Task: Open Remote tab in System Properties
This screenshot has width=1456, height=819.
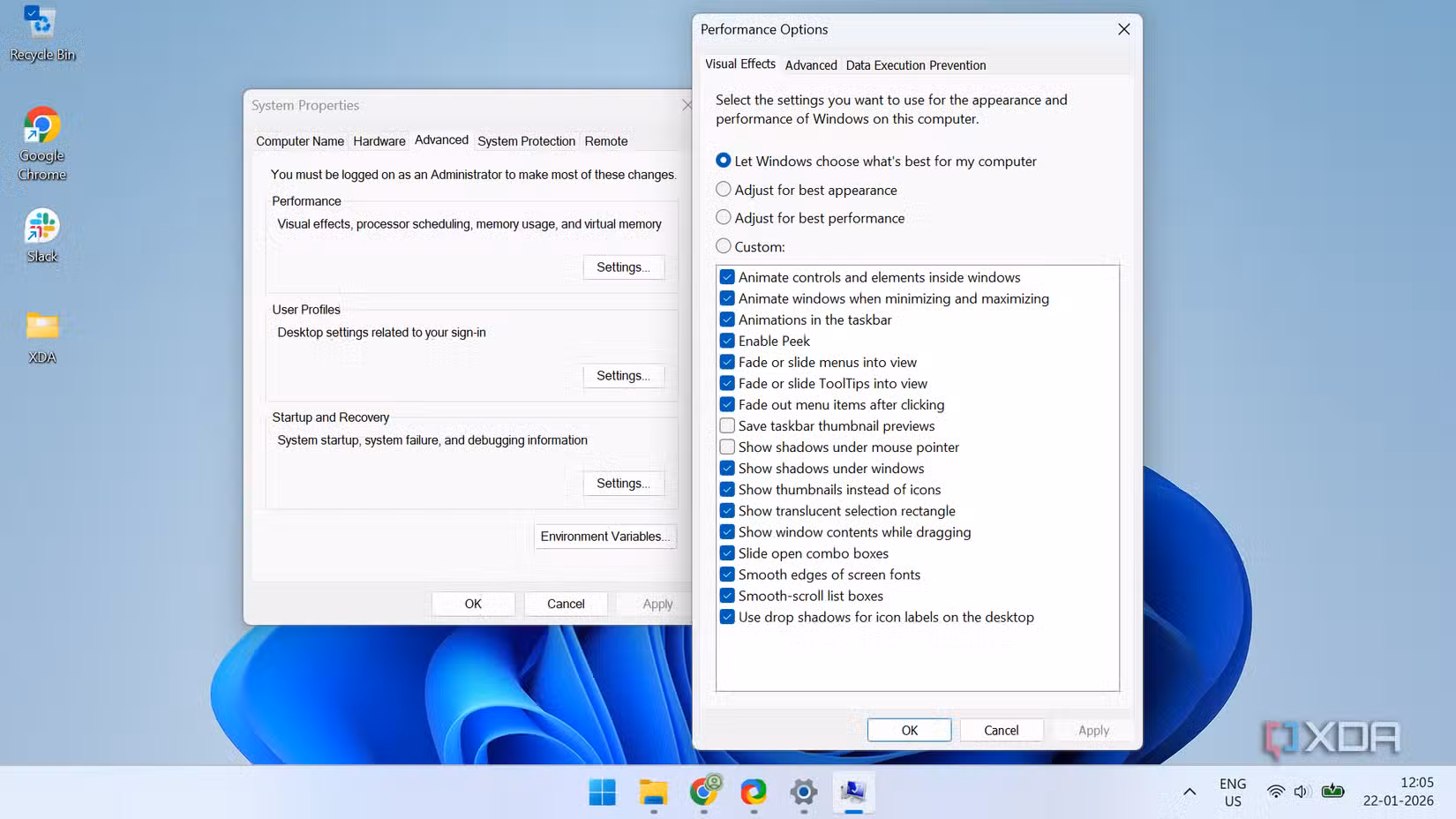Action: [x=606, y=141]
